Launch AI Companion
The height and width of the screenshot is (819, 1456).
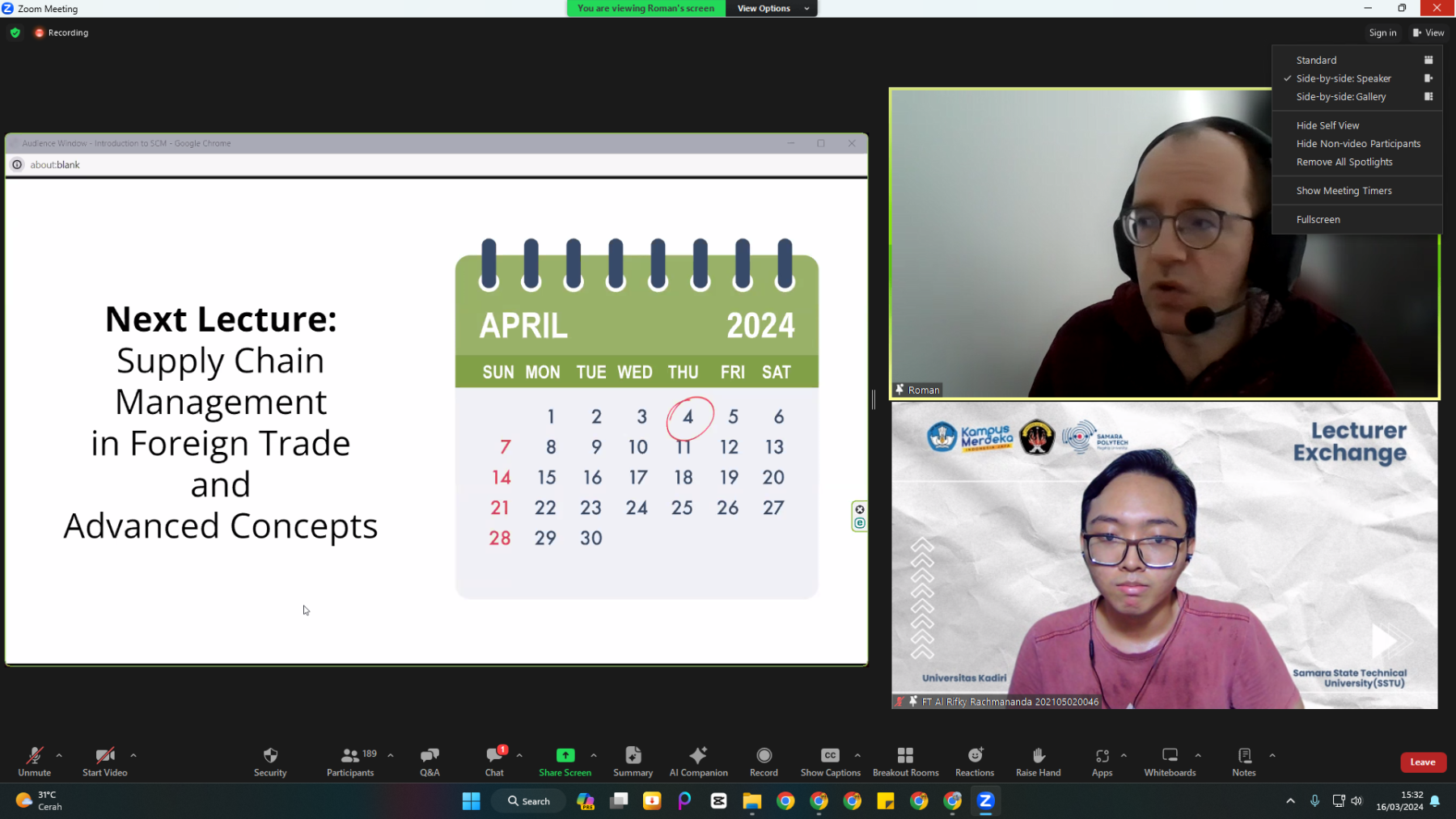tap(698, 762)
